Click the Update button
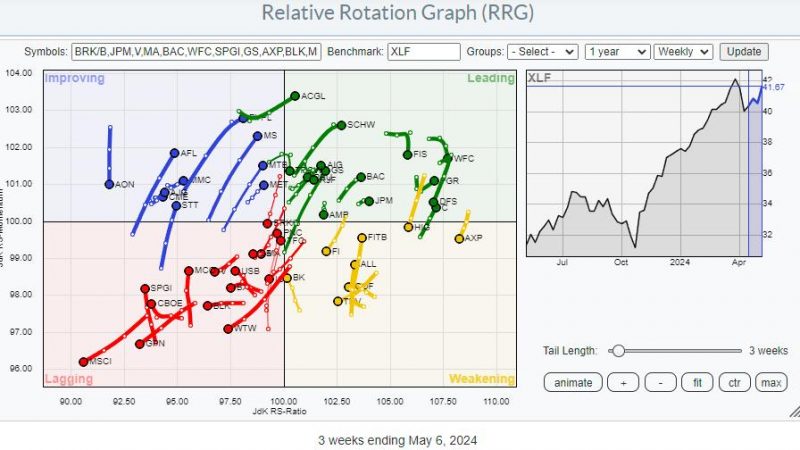The height and width of the screenshot is (450, 800). tap(744, 52)
